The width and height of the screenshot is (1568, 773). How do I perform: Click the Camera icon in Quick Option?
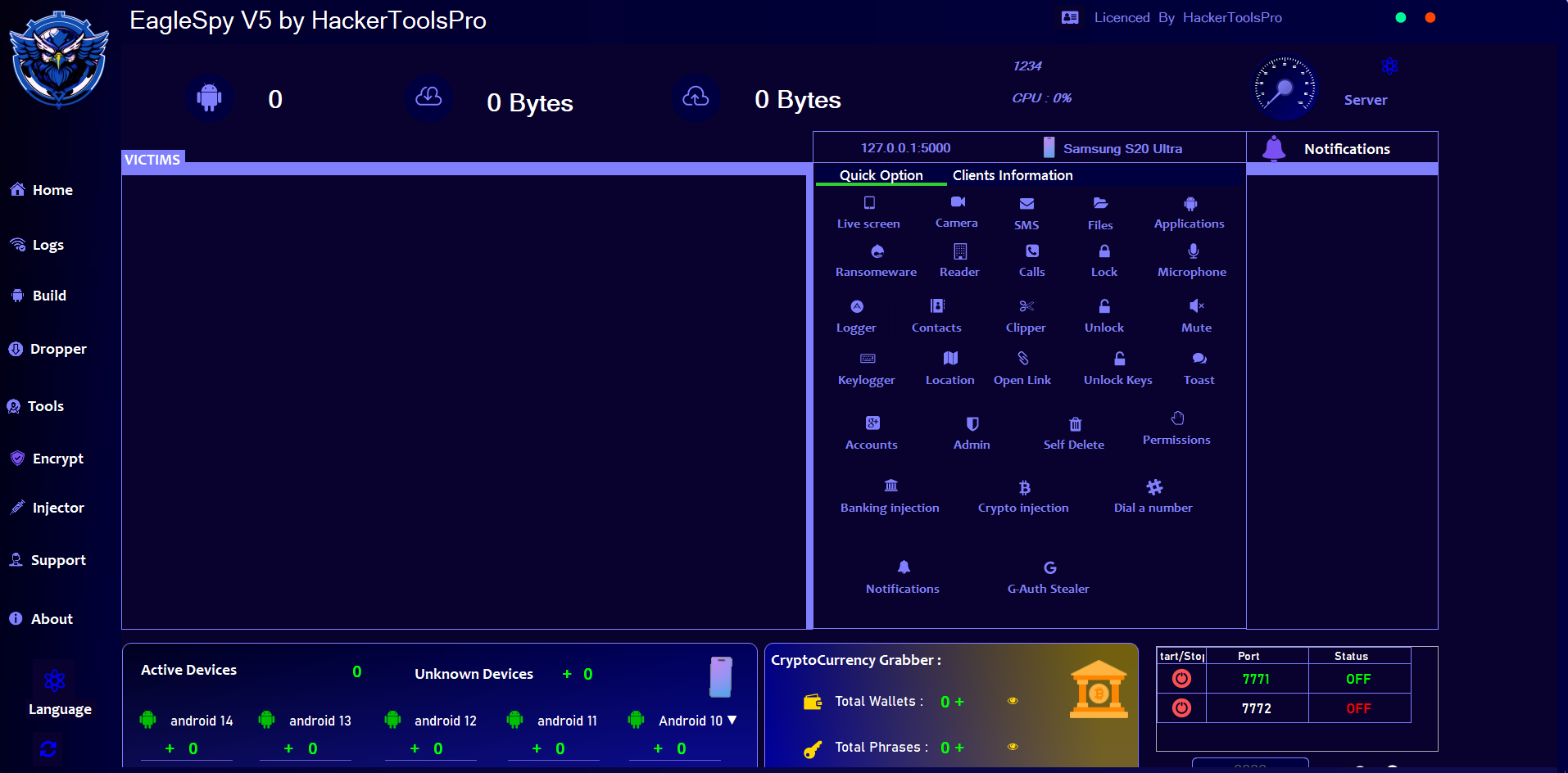coord(958,201)
